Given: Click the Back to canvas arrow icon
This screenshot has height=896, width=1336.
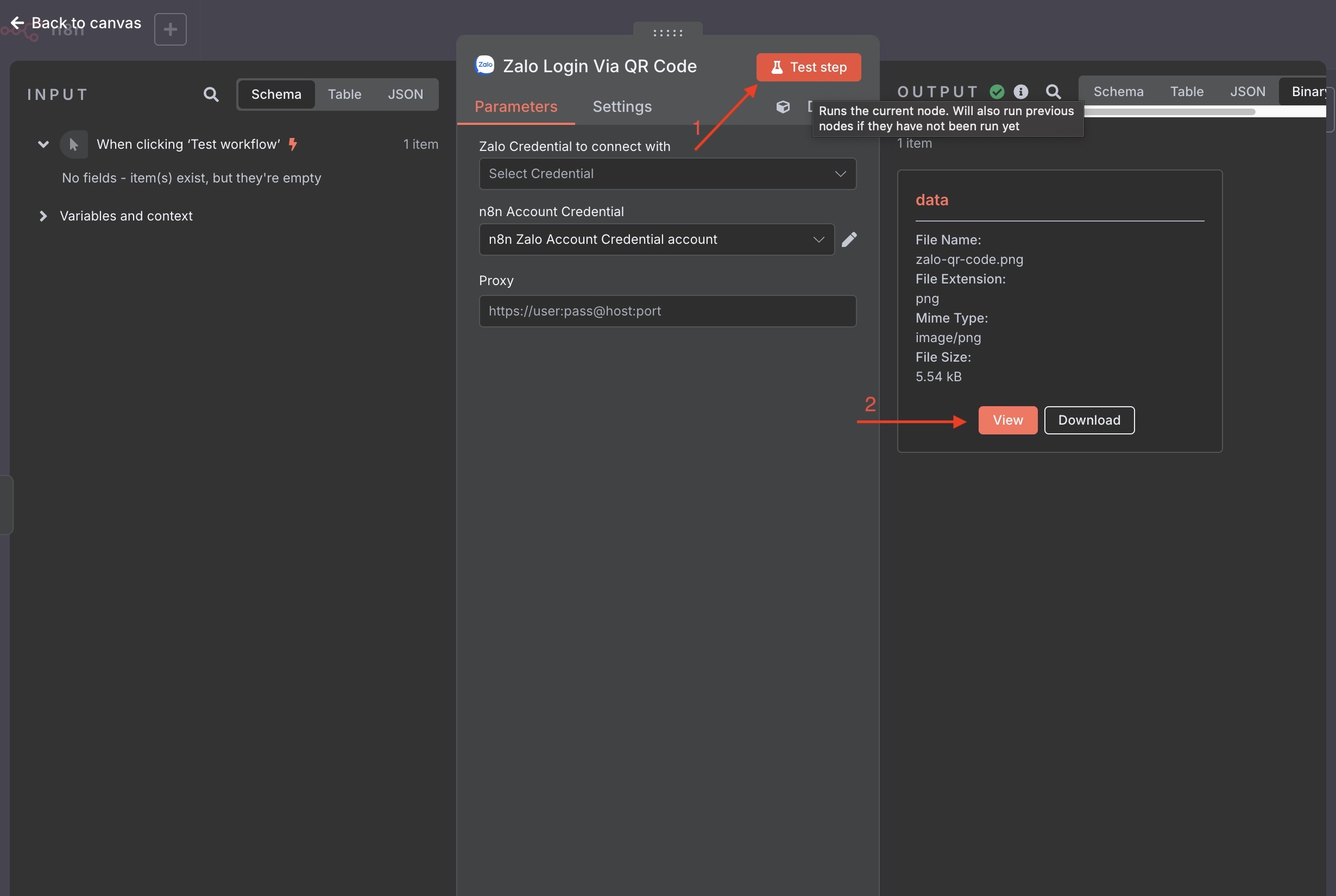Looking at the screenshot, I should 17,23.
